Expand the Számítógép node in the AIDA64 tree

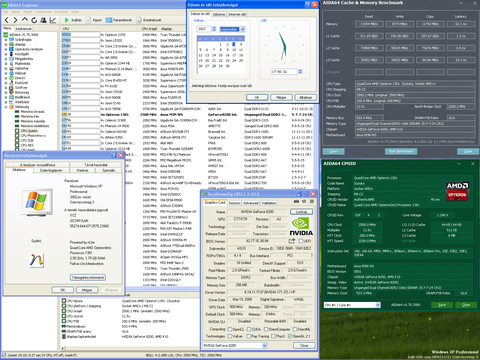pos(6,40)
